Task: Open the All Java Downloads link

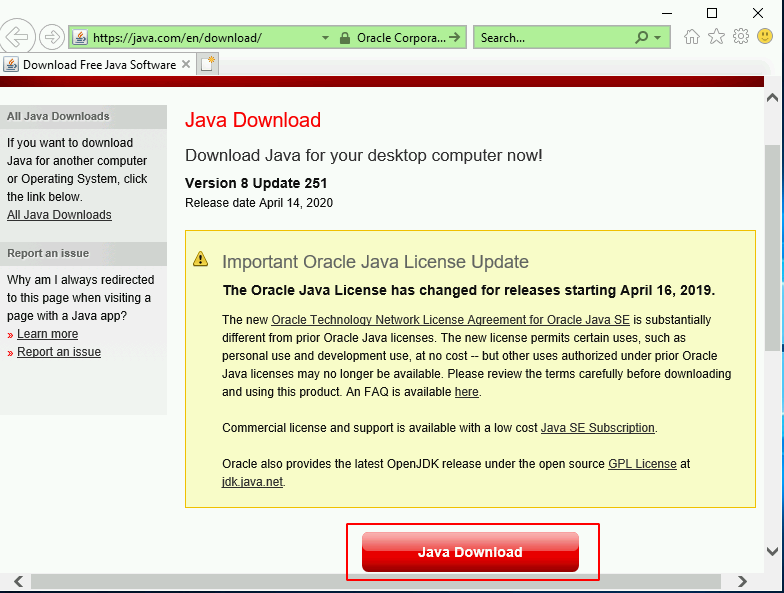Action: [x=59, y=215]
